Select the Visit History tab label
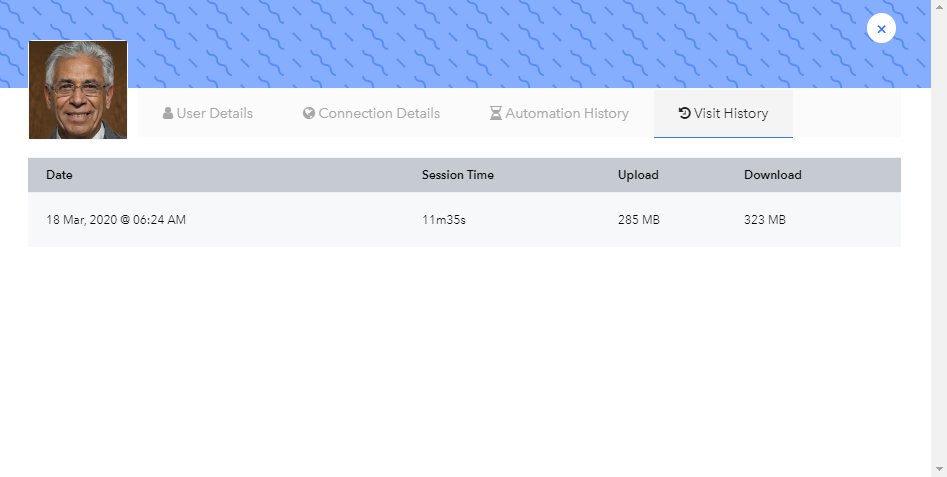 pyautogui.click(x=731, y=113)
